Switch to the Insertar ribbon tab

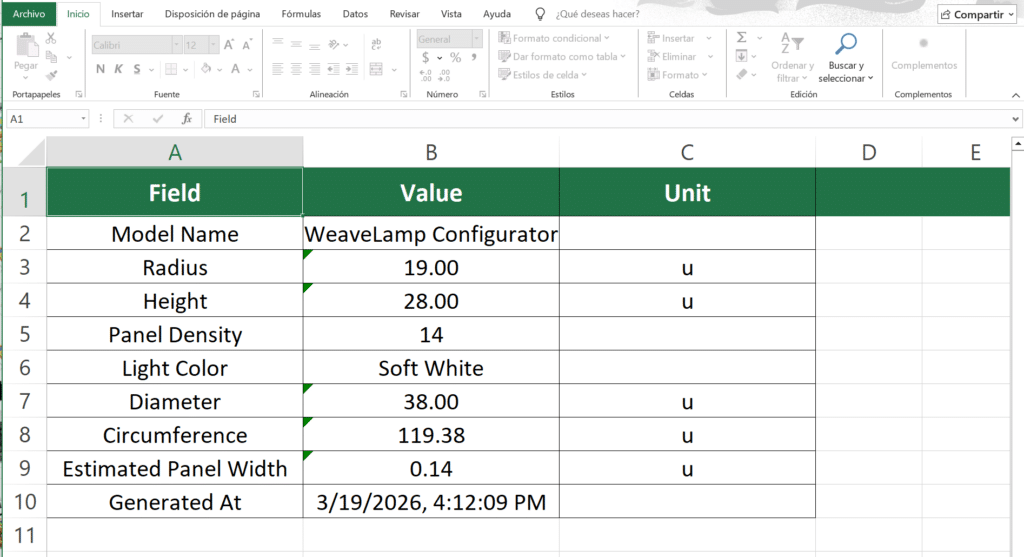(x=127, y=15)
